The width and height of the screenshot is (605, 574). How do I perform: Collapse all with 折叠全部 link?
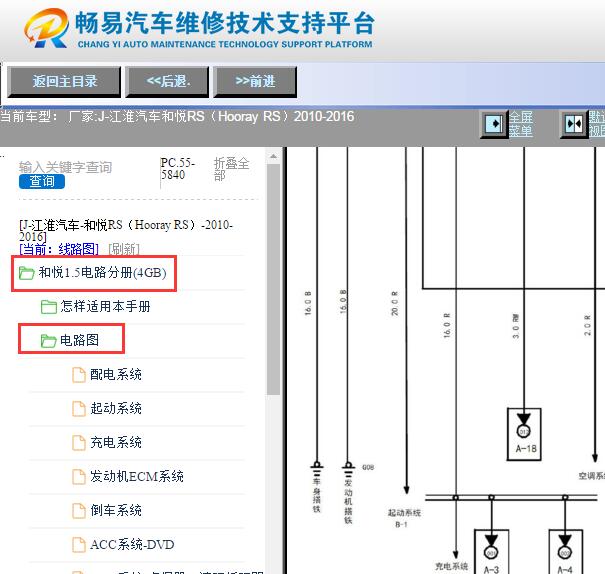pos(232,169)
